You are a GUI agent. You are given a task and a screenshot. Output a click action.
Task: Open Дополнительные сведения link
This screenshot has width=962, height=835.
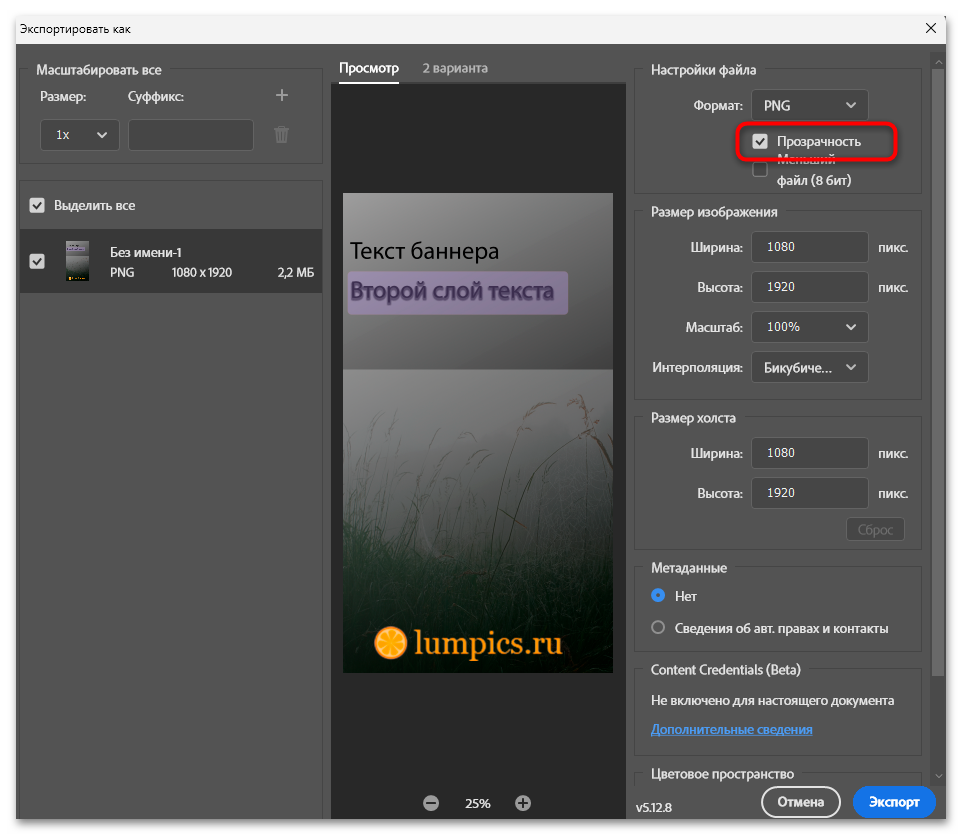(x=731, y=729)
